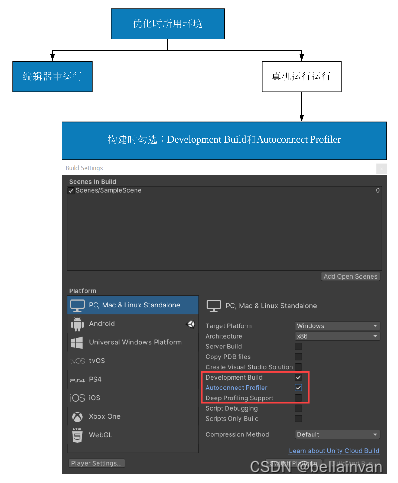Click the Autoconnect Profiler label text
Image resolution: width=398 pixels, height=483 pixels.
point(236,388)
